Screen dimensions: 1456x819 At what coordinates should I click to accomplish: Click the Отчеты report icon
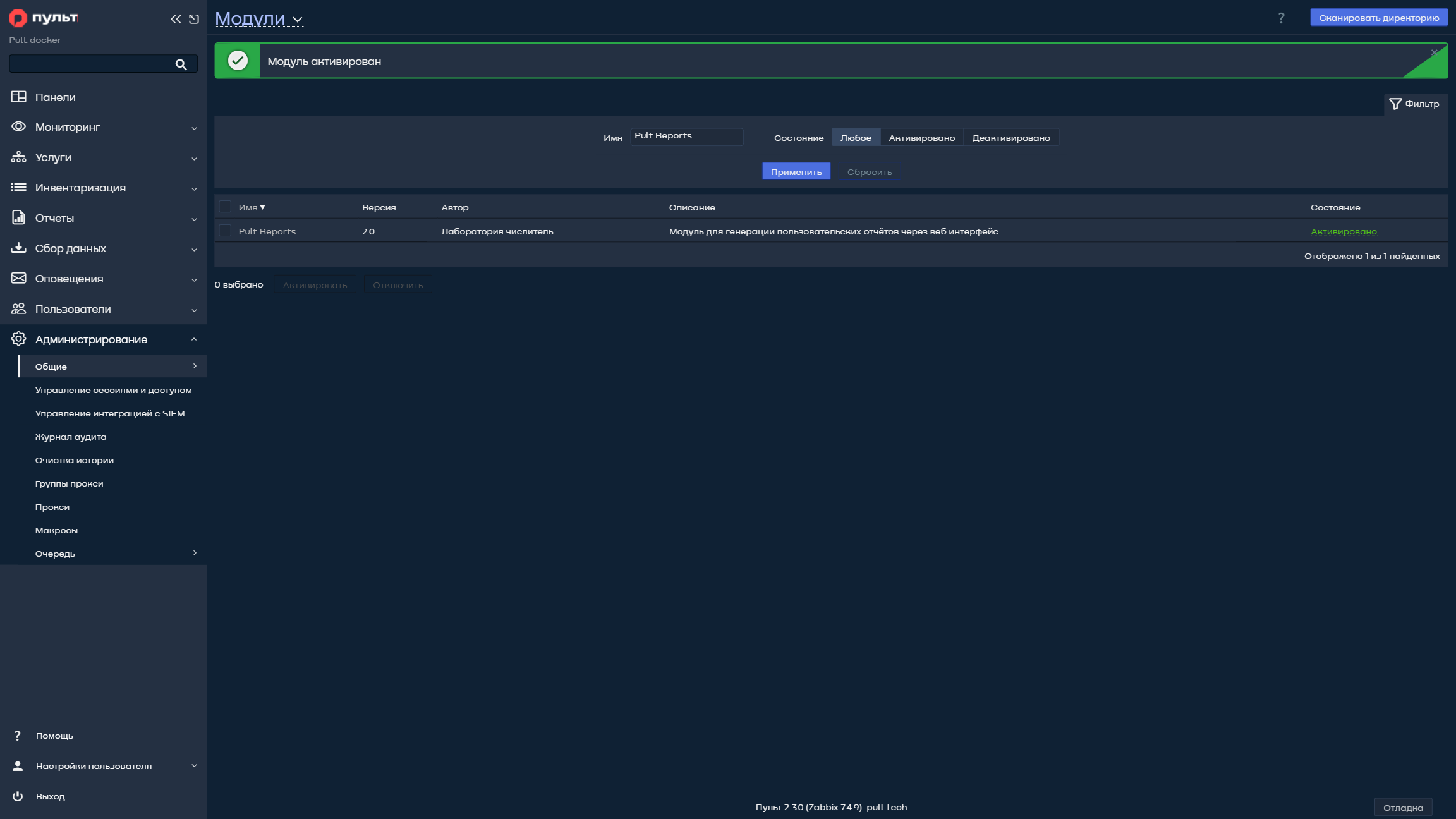click(18, 217)
